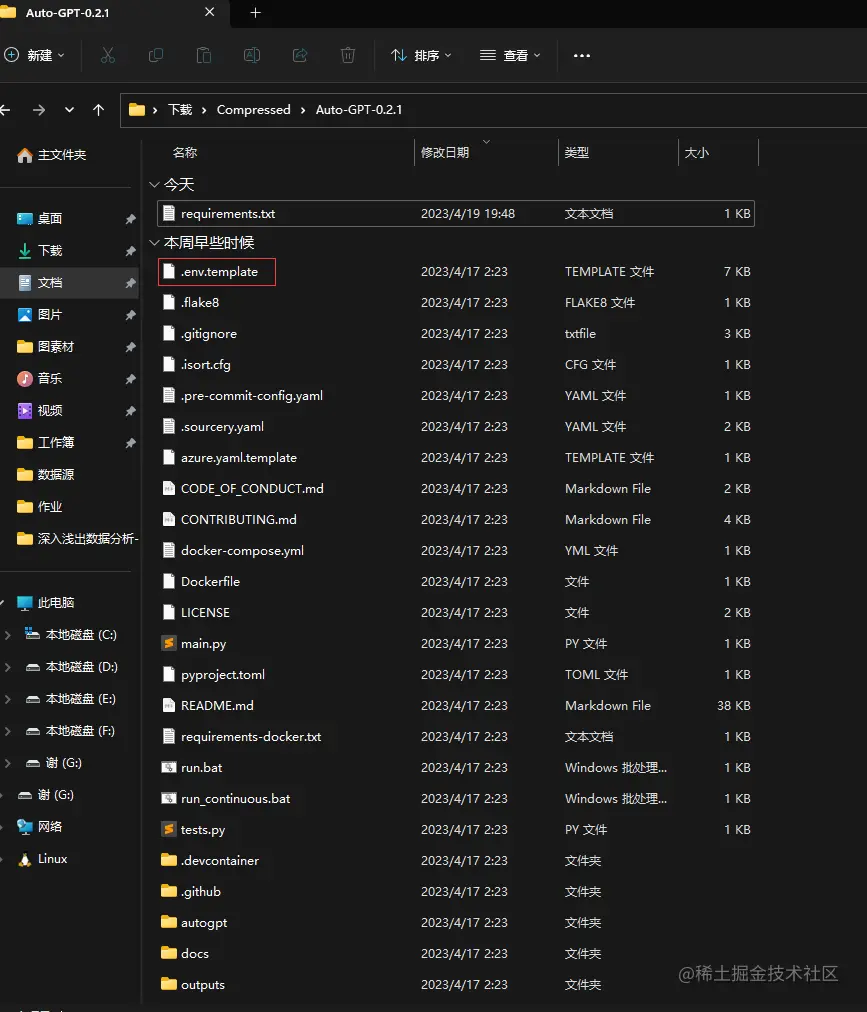
Task: Click pin icon next to 桌面
Action: tap(130, 219)
